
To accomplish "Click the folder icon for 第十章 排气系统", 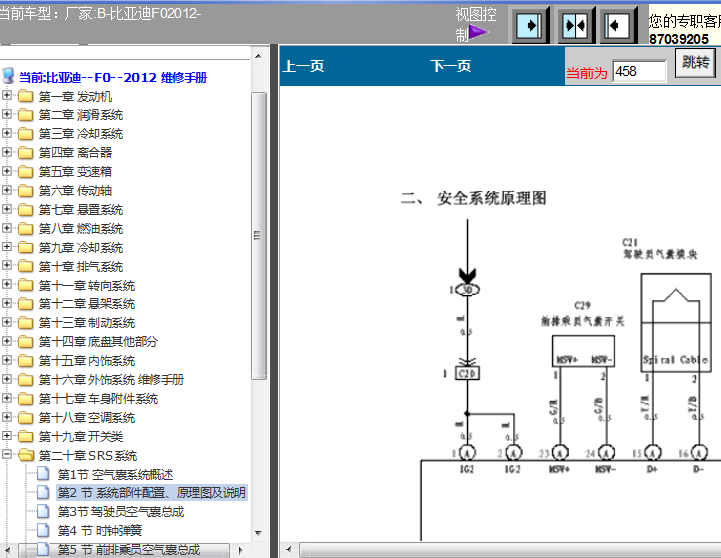I will pos(26,266).
